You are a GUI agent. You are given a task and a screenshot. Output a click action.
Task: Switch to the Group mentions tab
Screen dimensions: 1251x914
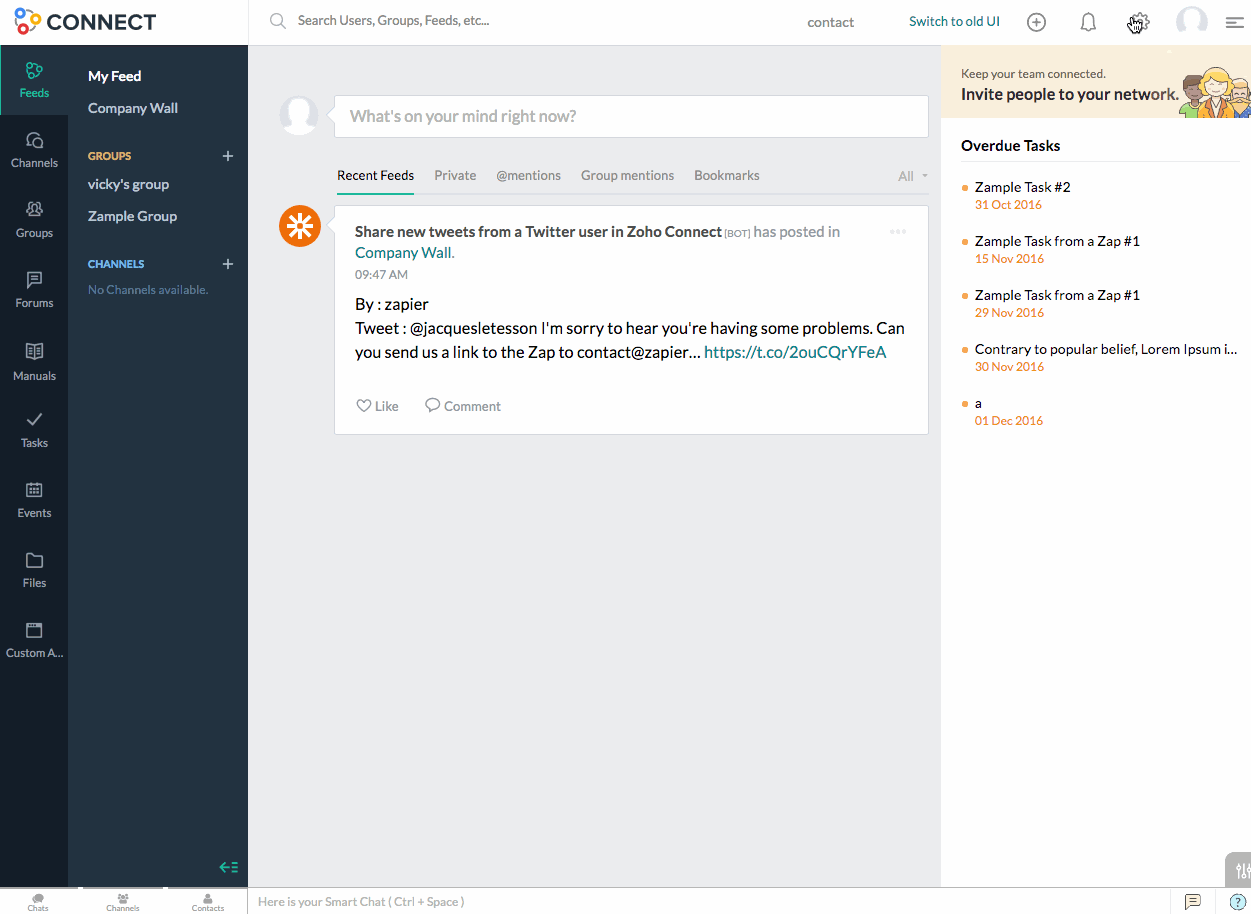point(627,176)
